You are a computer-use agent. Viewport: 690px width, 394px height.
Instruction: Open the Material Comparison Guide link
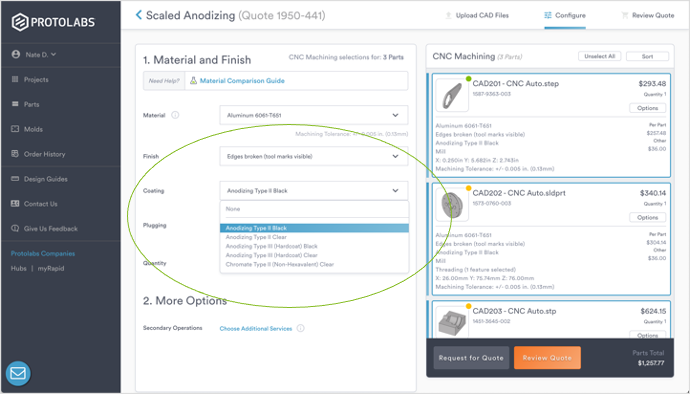242,81
